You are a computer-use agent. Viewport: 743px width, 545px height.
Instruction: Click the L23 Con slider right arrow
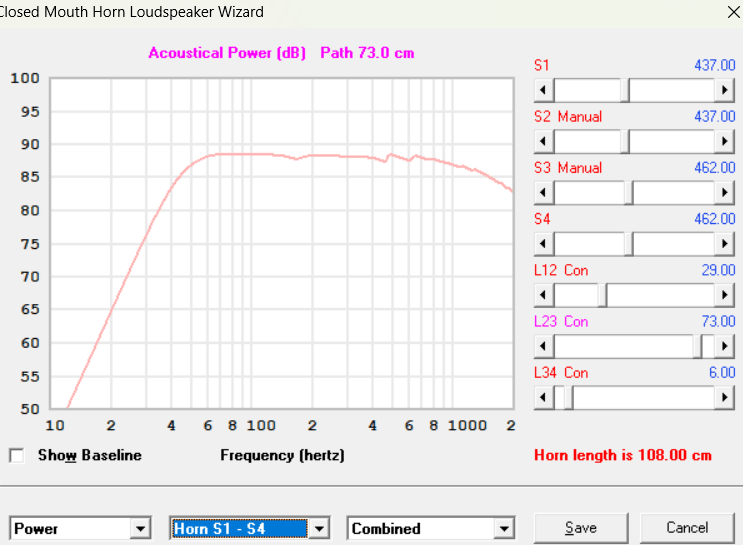coord(724,346)
